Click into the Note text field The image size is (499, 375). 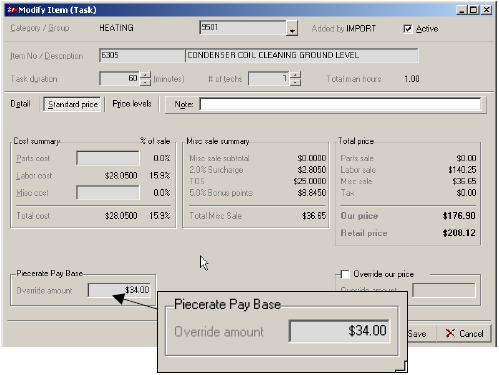coord(340,104)
